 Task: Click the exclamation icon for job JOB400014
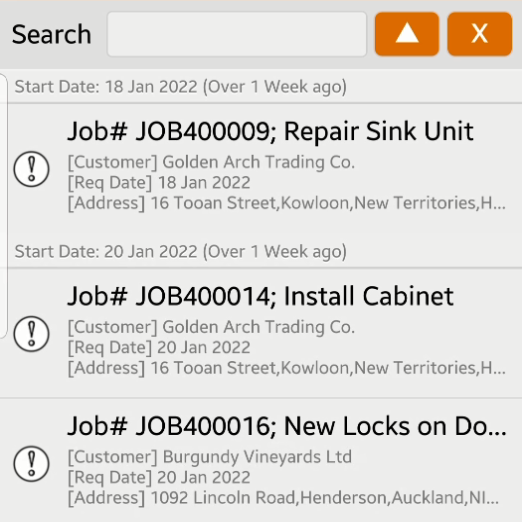(32, 334)
